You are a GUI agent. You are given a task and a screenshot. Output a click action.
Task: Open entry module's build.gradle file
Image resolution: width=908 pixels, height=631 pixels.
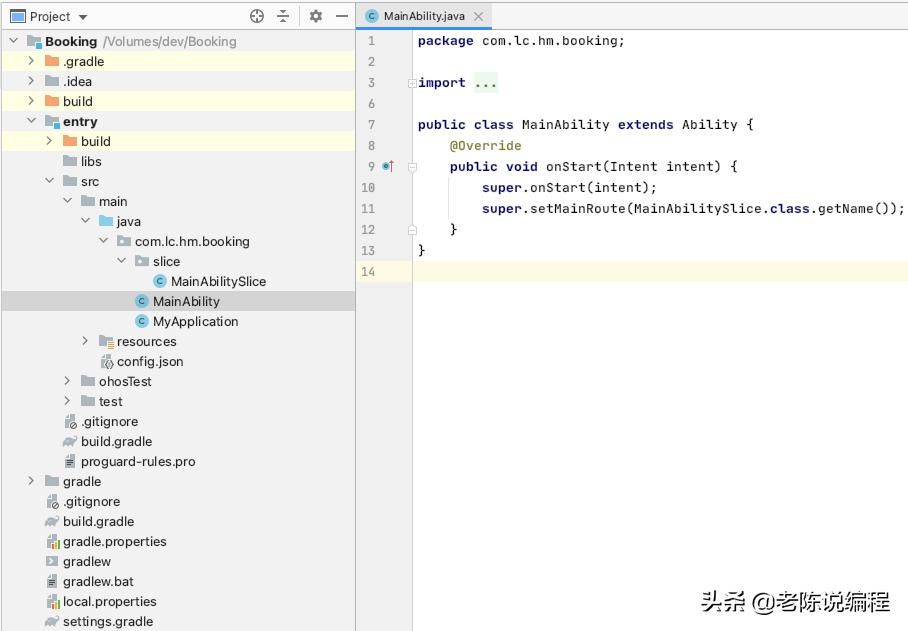[x=116, y=441]
